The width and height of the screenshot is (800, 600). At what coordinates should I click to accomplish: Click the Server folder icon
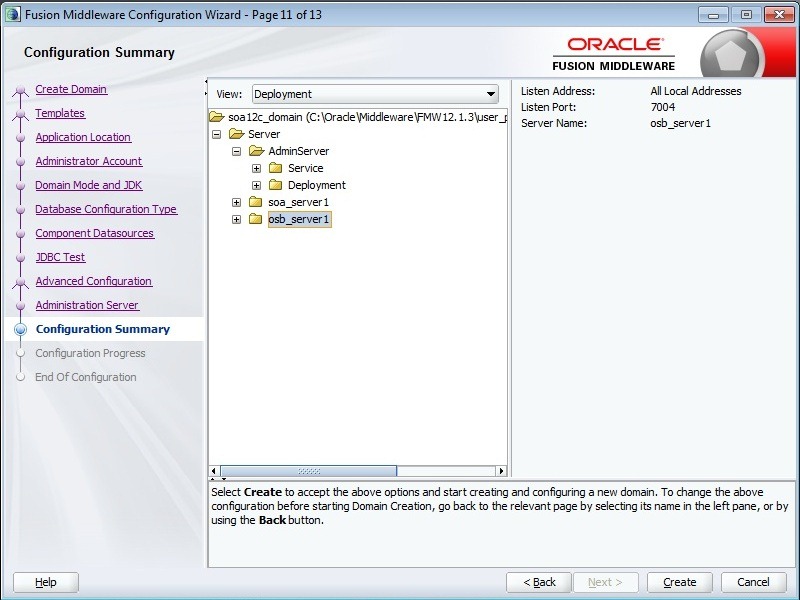click(x=236, y=134)
